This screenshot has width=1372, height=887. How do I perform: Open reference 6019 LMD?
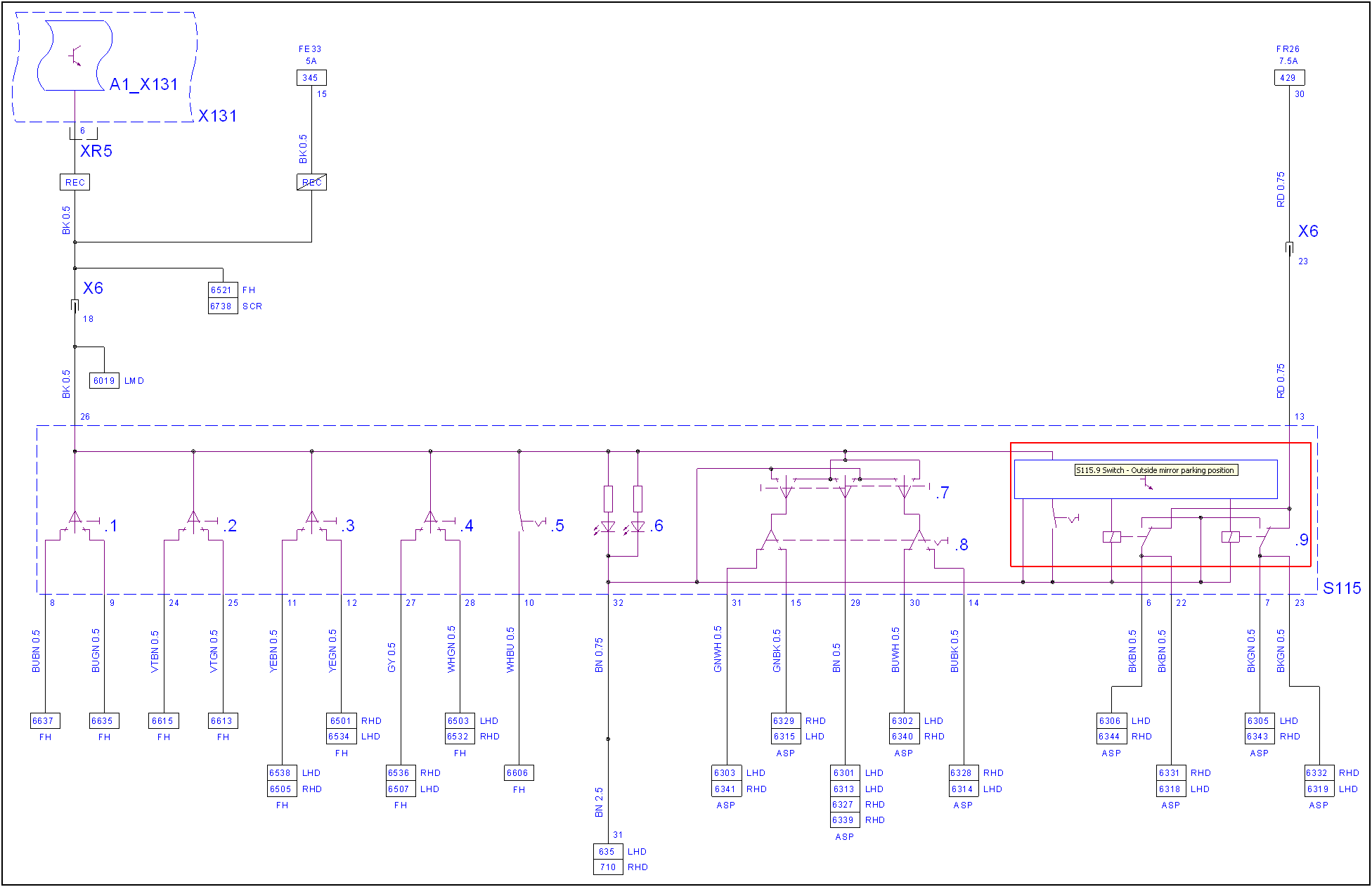tap(104, 381)
